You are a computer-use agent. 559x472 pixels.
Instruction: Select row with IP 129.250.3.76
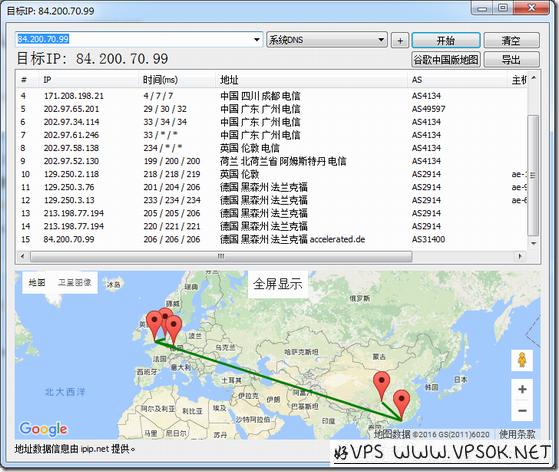272,187
